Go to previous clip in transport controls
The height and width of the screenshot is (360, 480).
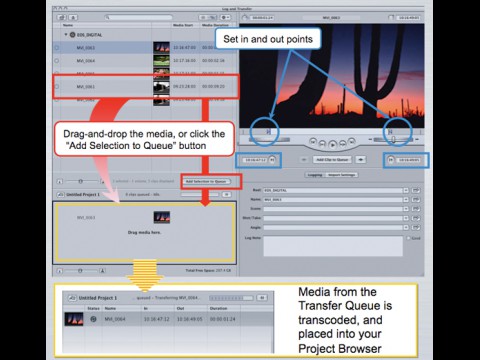pos(313,141)
